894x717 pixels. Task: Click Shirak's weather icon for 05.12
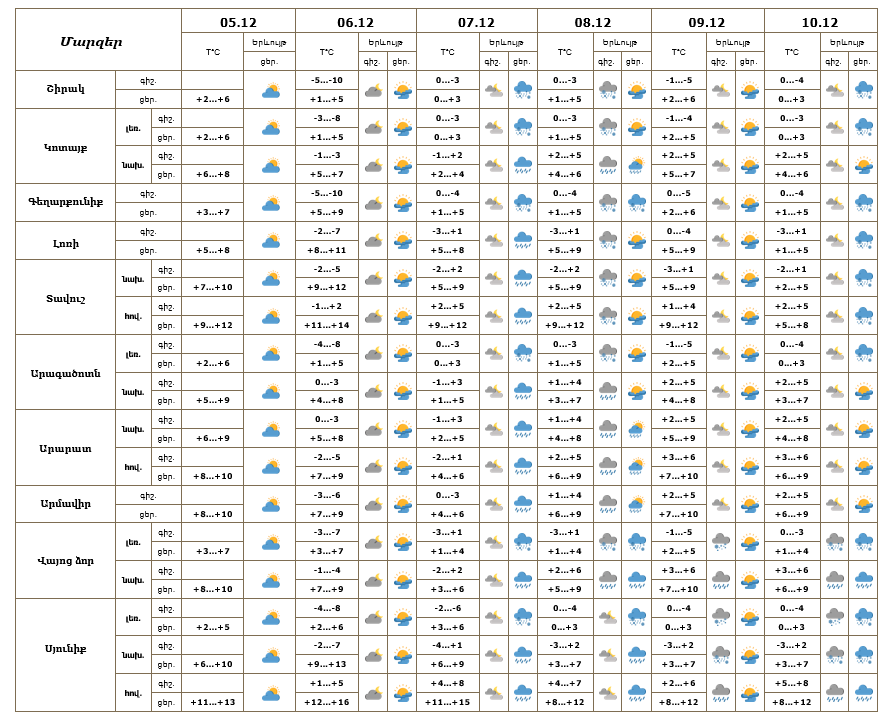click(x=270, y=90)
